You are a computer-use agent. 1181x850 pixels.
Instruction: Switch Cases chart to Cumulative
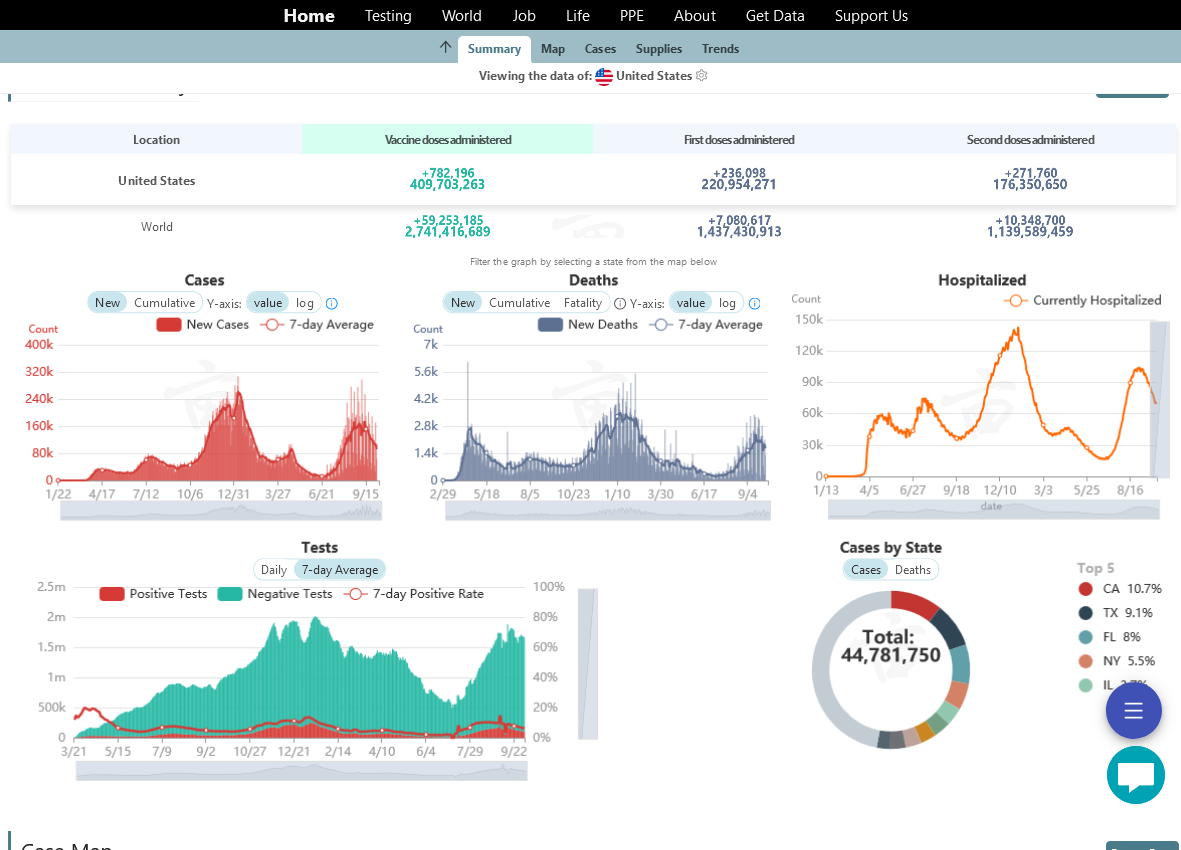tap(164, 303)
